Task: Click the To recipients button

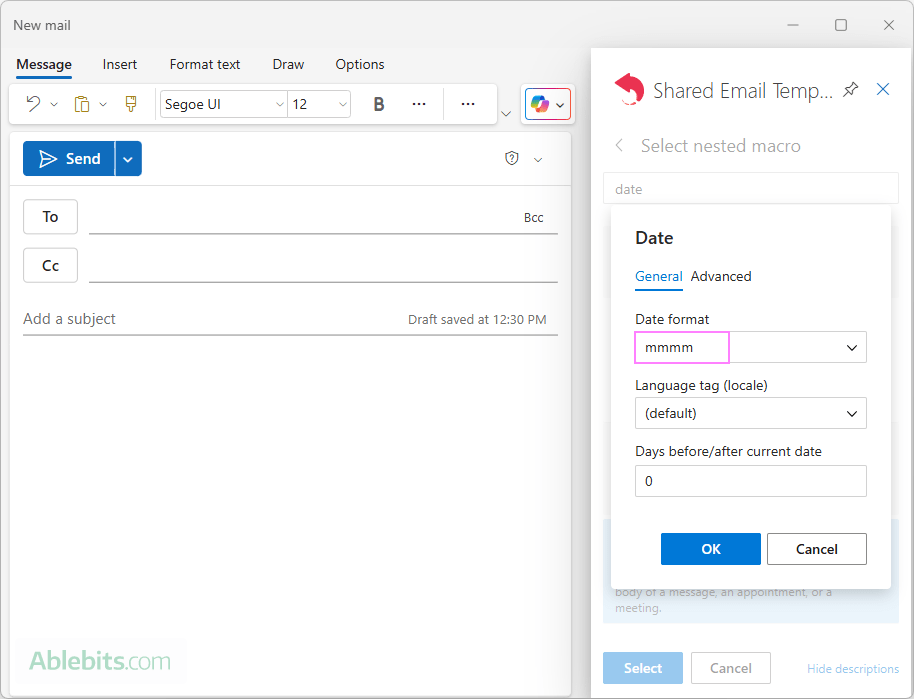Action: click(x=50, y=217)
